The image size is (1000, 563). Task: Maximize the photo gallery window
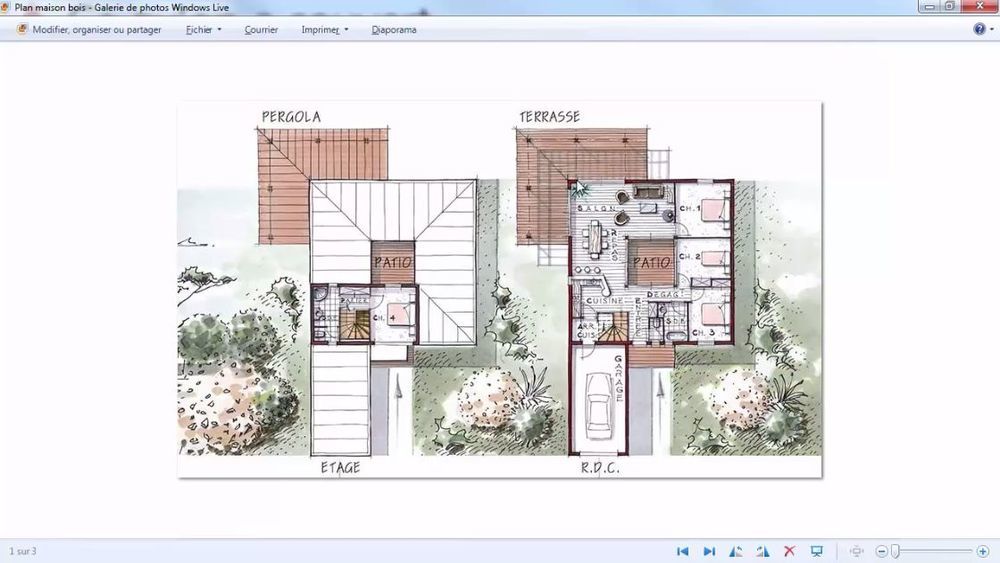pos(950,6)
